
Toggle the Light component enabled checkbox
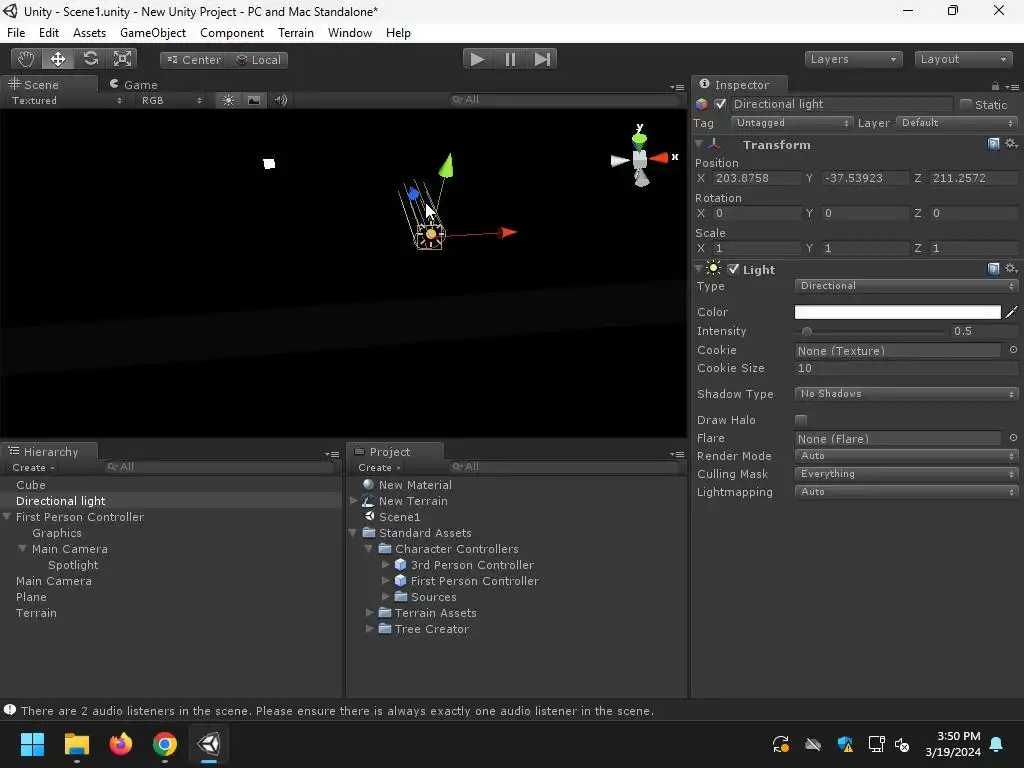733,269
